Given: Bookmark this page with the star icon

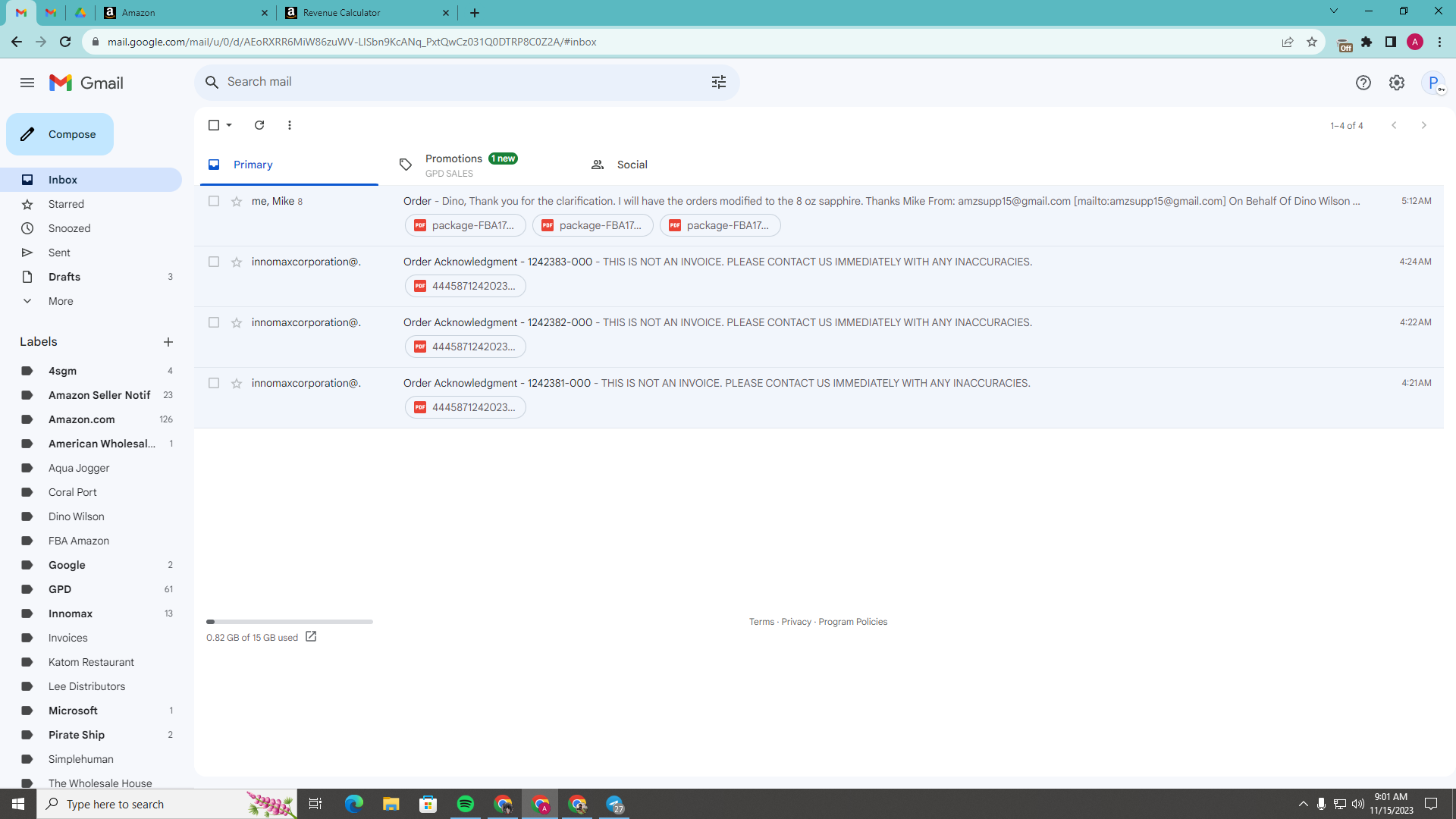Looking at the screenshot, I should [1312, 42].
